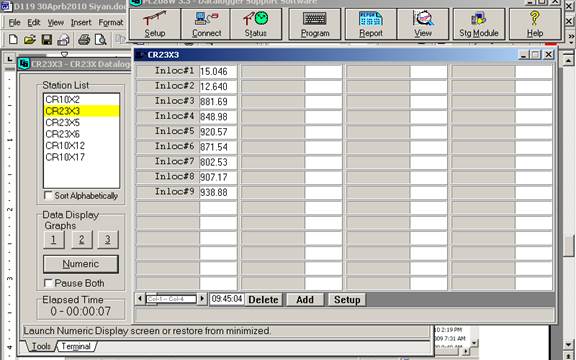Toggle the Pause Both checkbox

(x=48, y=283)
